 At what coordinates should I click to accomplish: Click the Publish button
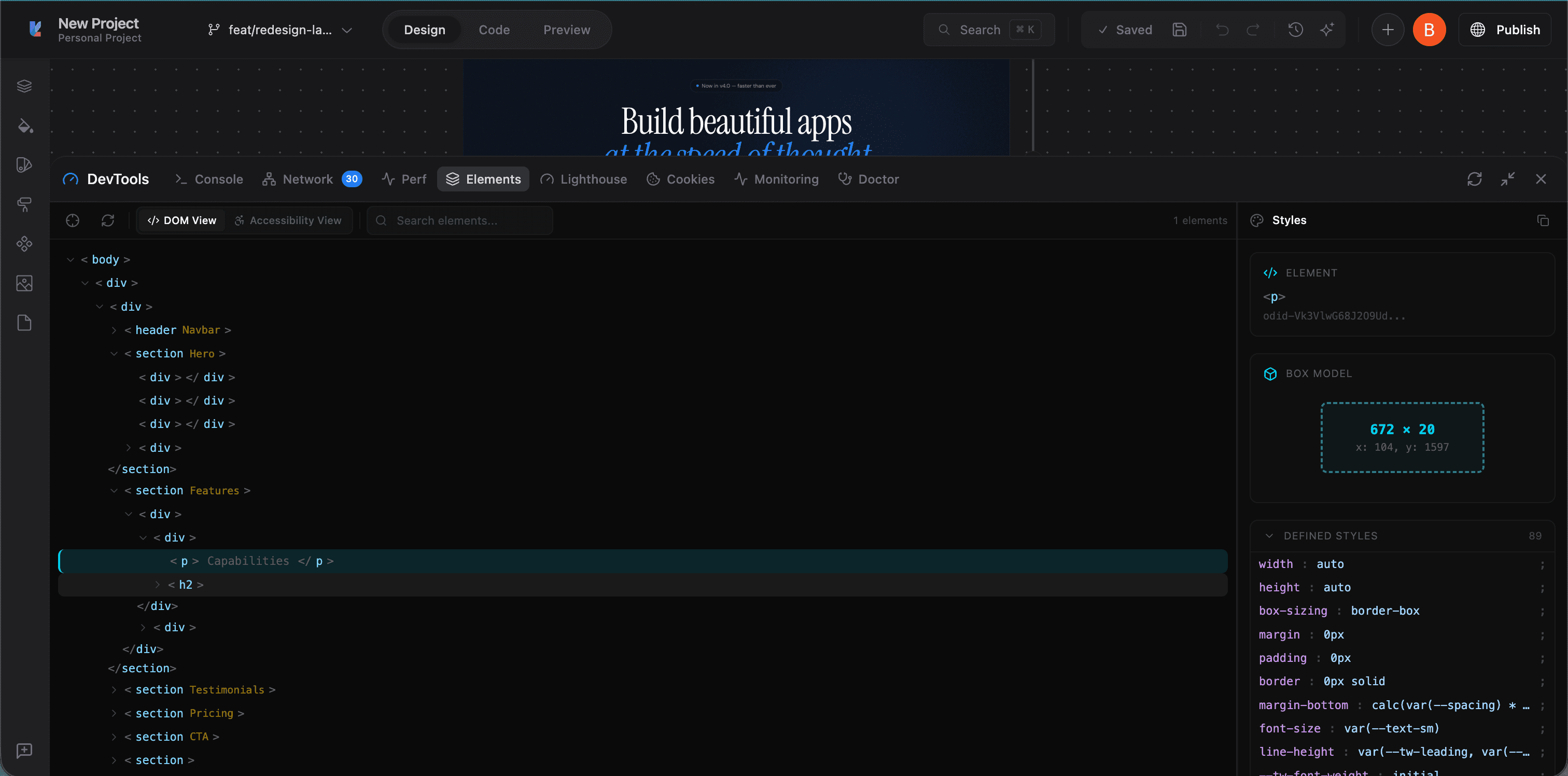pos(1505,30)
